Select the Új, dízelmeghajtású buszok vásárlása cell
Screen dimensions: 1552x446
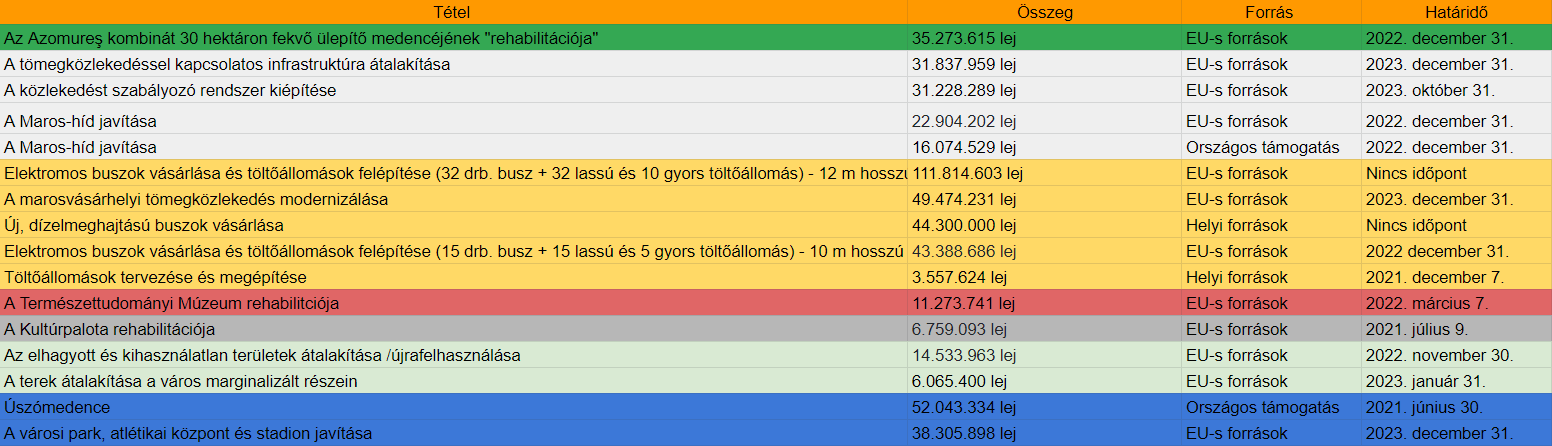(x=144, y=225)
